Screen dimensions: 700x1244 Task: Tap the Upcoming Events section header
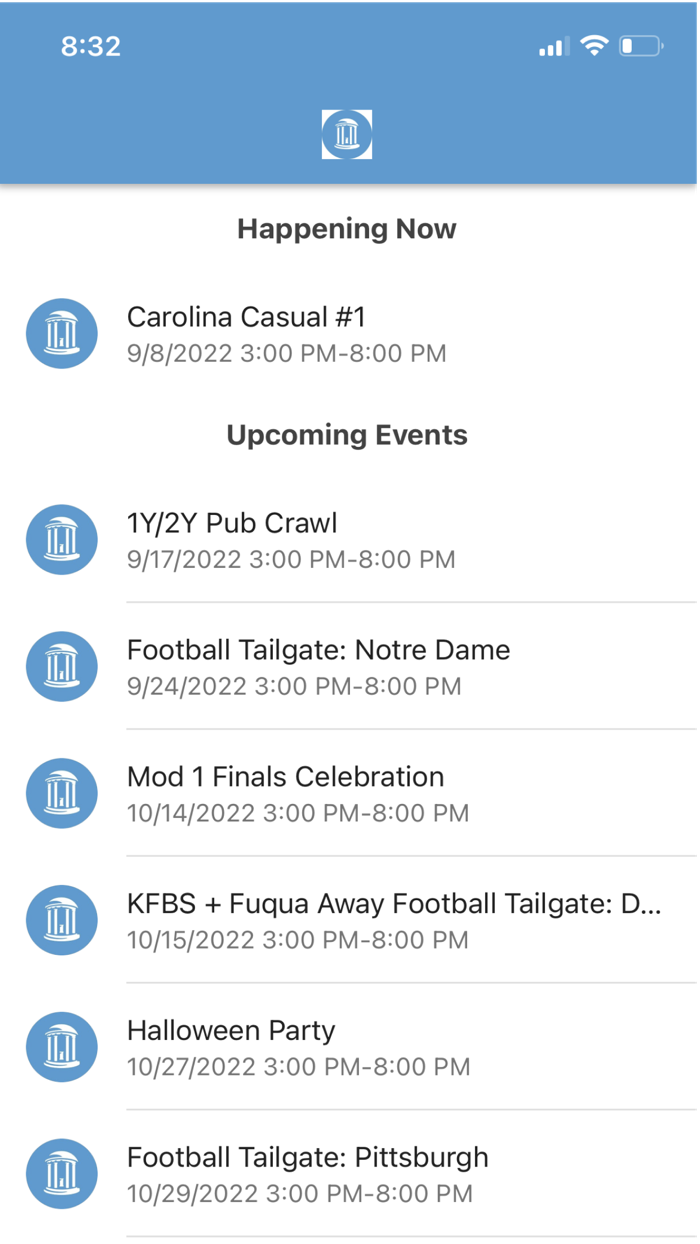pyautogui.click(x=347, y=435)
